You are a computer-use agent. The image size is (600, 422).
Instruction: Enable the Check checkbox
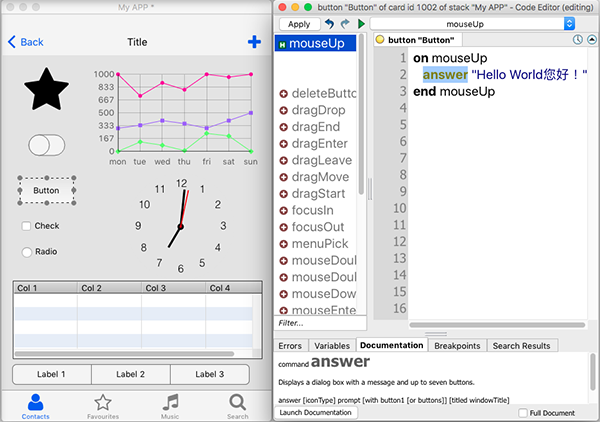tap(27, 226)
